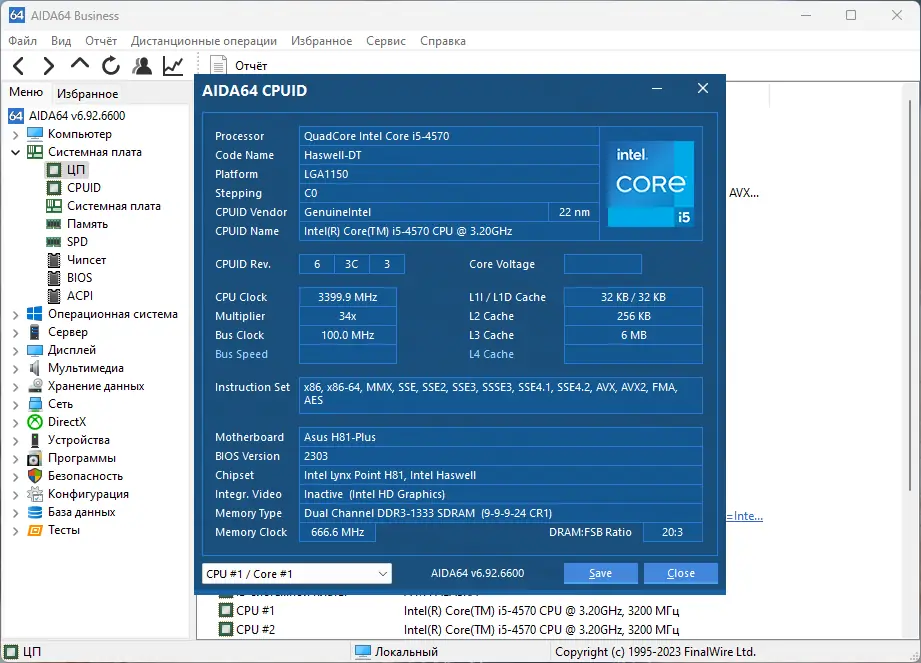This screenshot has width=921, height=663.
Task: Open the Файл menu
Action: pos(22,41)
